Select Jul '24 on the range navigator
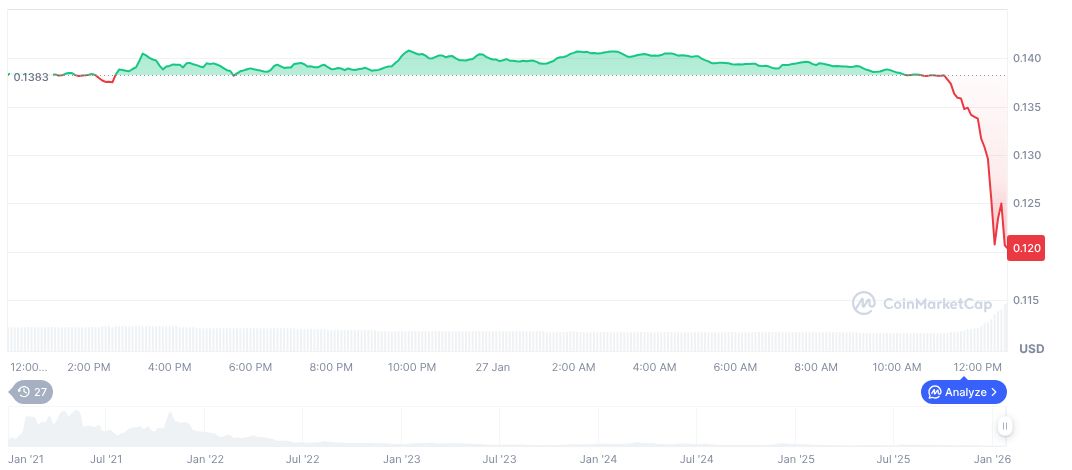The width and height of the screenshot is (1072, 470). pos(697,459)
